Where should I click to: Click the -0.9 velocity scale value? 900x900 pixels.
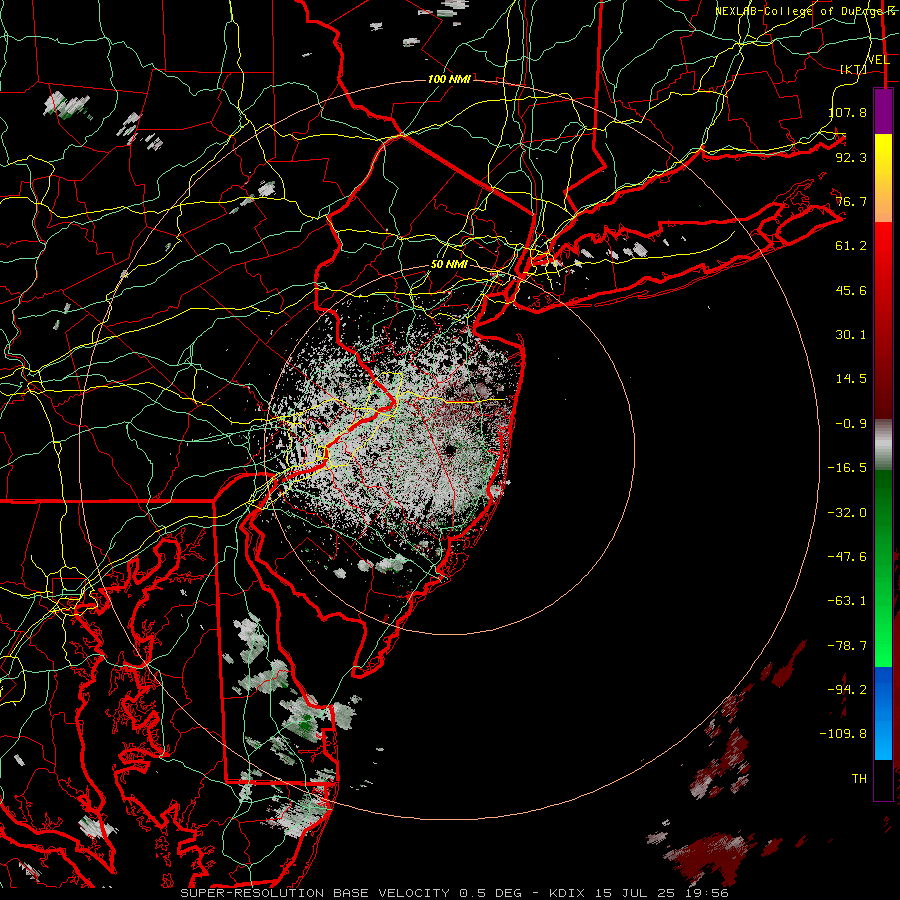tap(851, 424)
